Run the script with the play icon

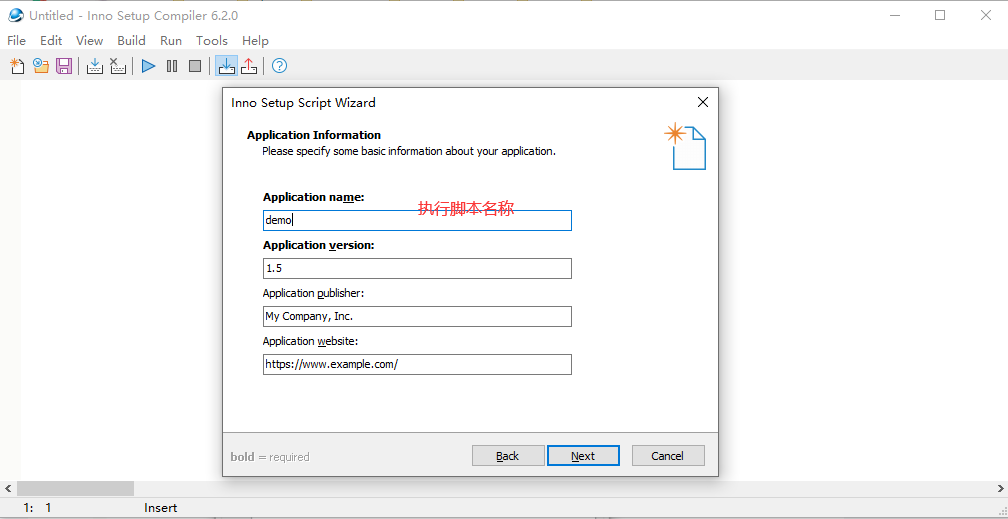coord(148,66)
